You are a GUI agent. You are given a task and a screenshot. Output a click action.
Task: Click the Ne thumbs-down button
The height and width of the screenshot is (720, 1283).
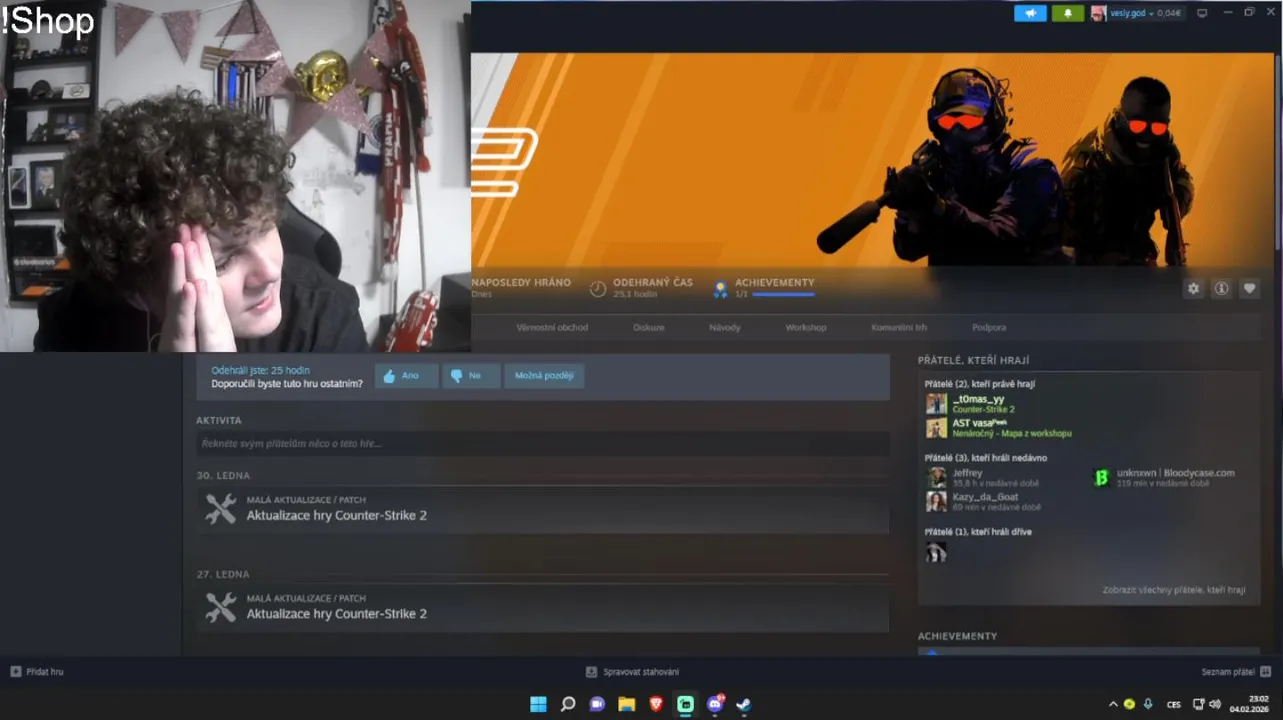[471, 376]
